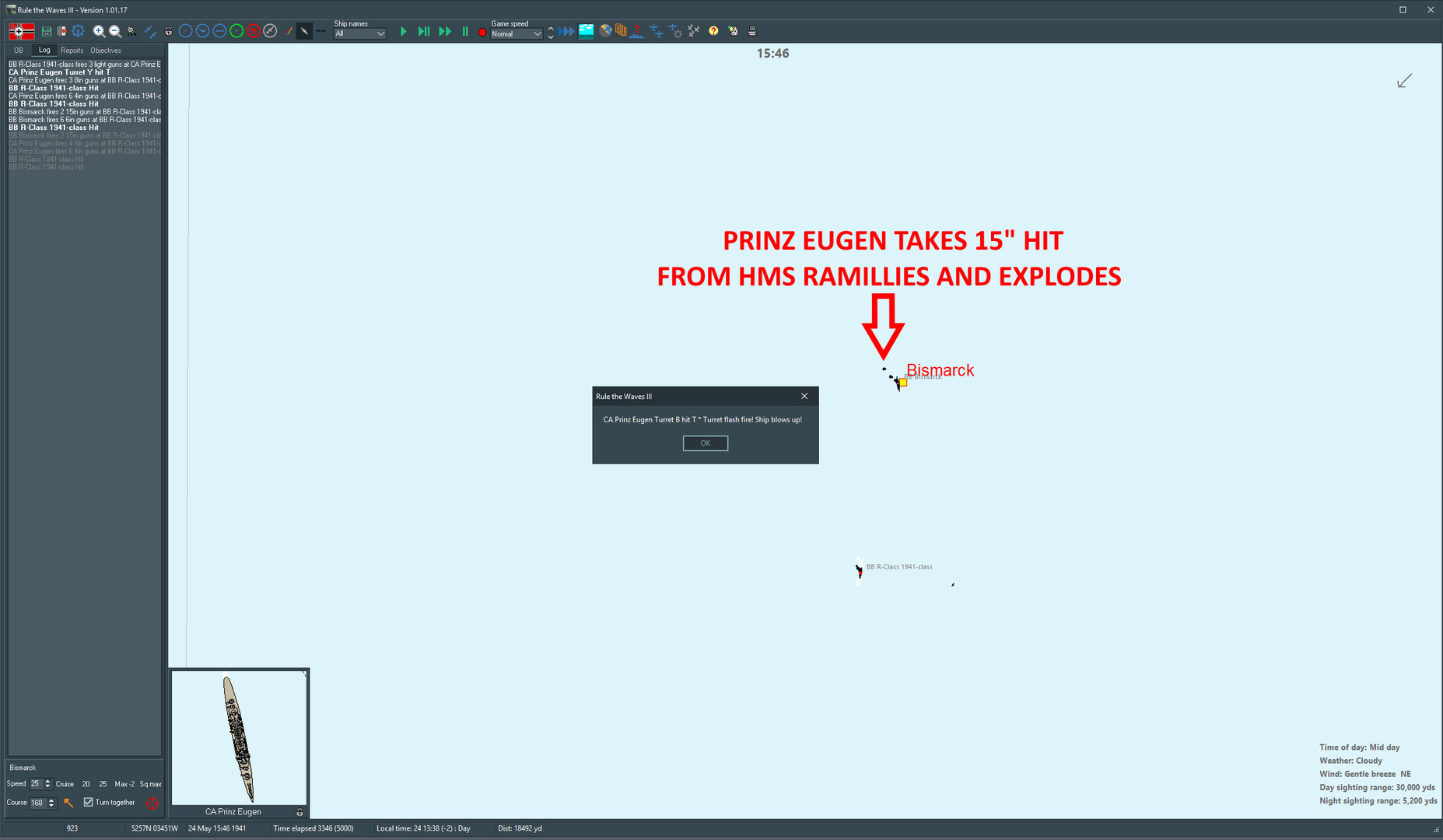Image resolution: width=1443 pixels, height=840 pixels.
Task: Select the Objectives tab
Action: tap(105, 50)
